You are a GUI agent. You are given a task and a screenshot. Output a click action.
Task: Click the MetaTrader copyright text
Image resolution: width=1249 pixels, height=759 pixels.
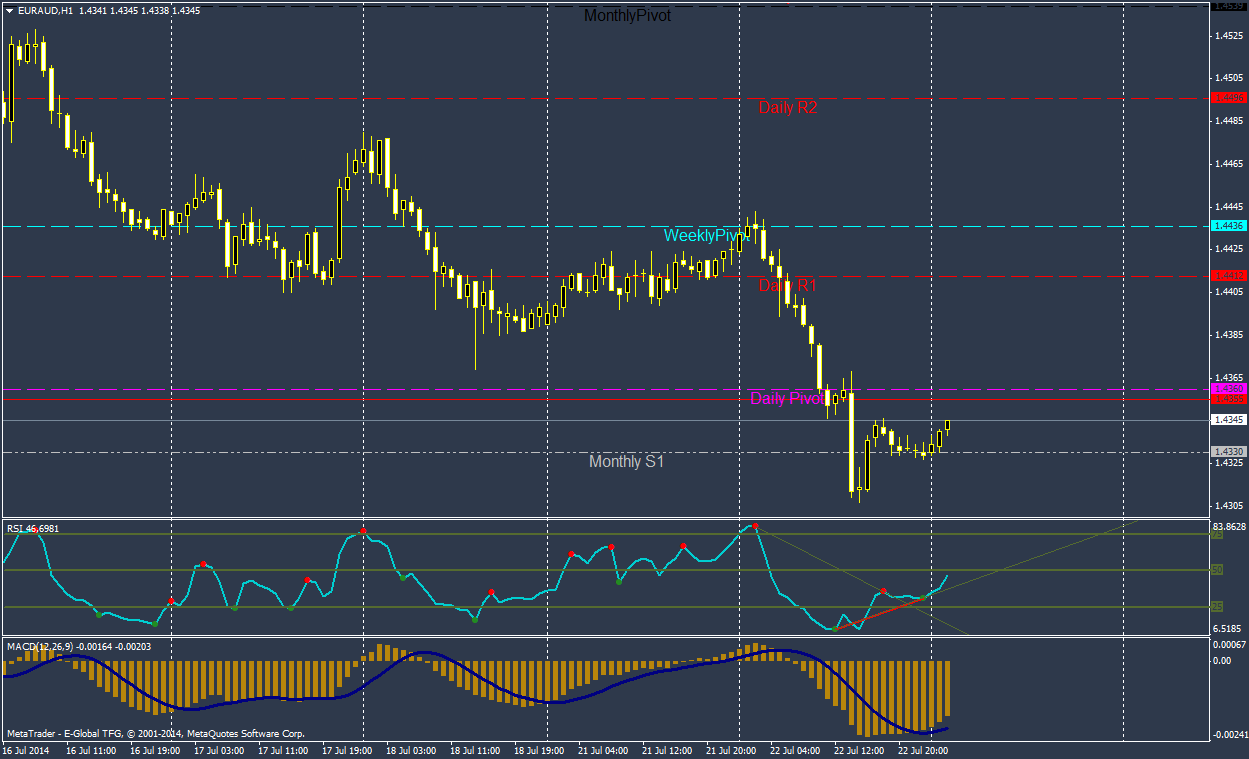click(x=155, y=733)
